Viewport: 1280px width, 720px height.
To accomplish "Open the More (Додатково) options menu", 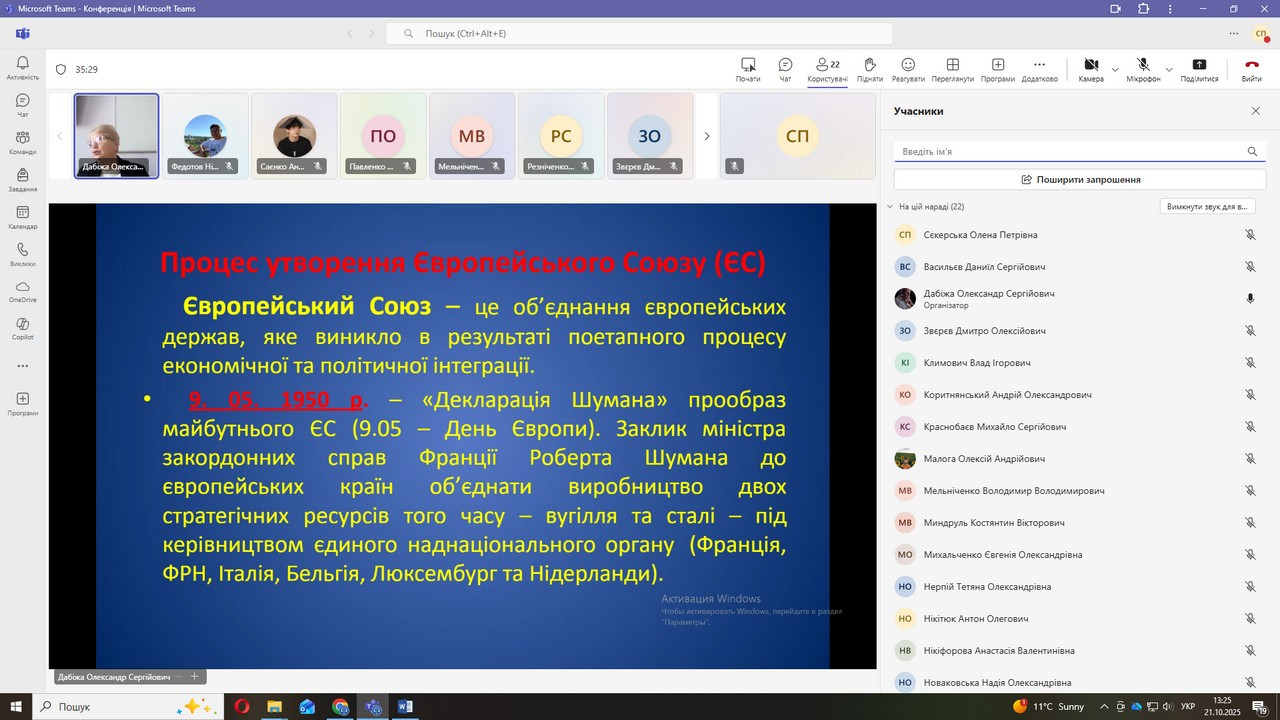I will [1039, 68].
